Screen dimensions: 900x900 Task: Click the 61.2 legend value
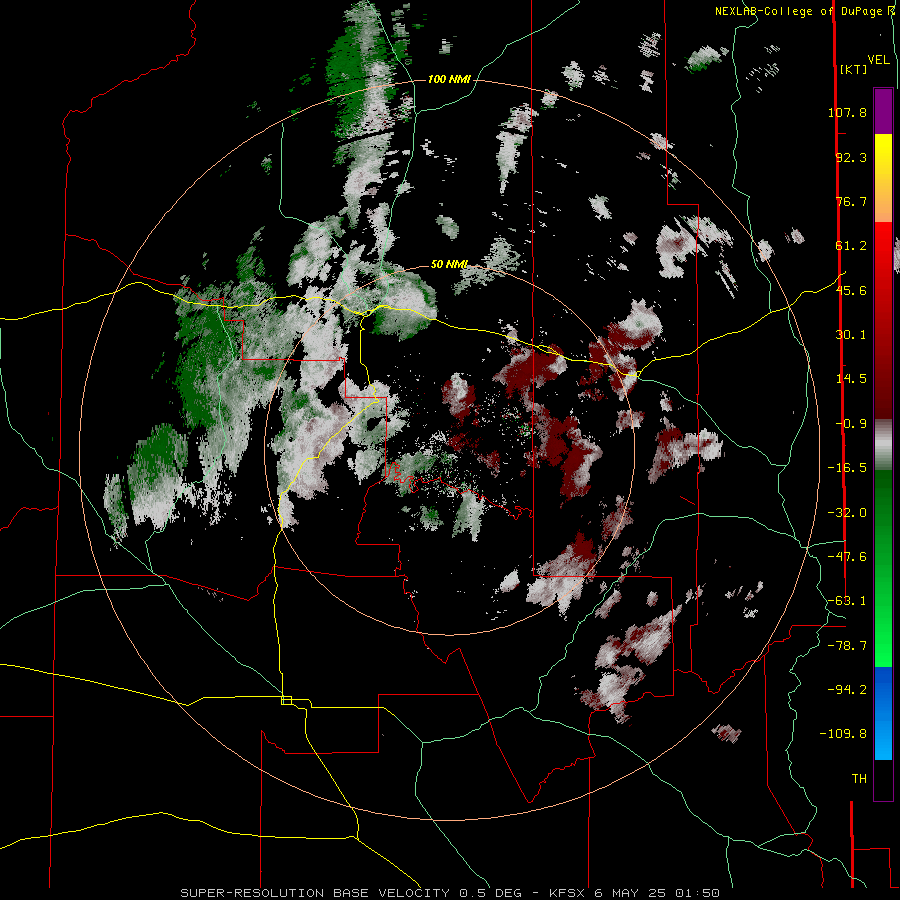point(851,246)
